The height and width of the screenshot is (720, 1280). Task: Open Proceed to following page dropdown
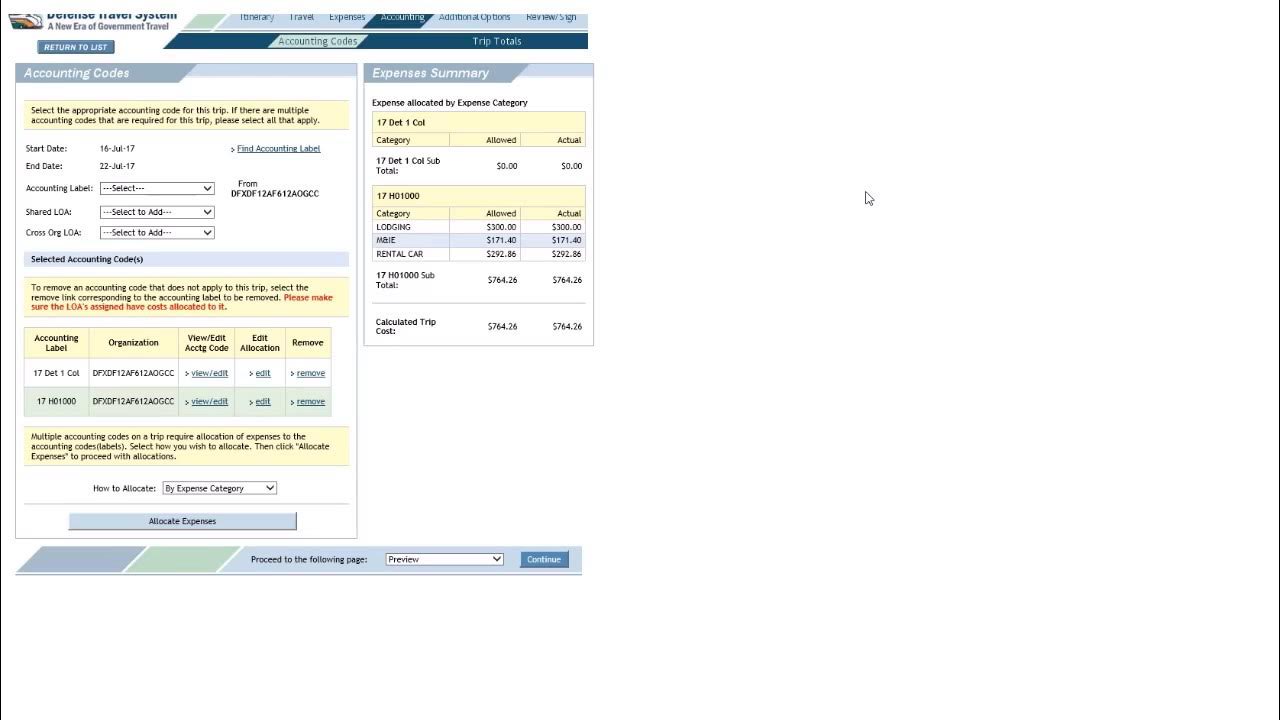(444, 559)
